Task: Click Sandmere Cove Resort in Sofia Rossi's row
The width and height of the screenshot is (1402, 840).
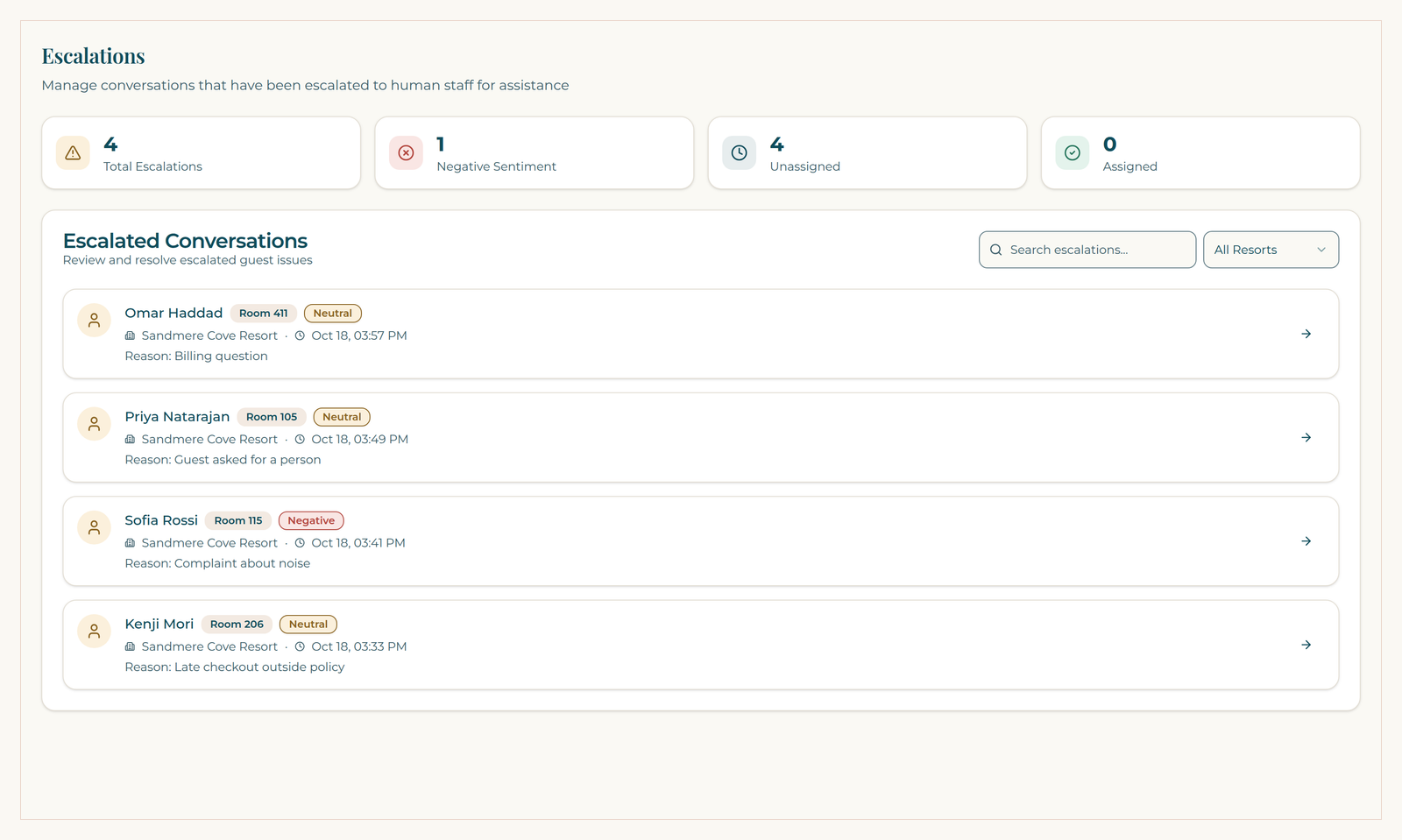Action: 209,543
